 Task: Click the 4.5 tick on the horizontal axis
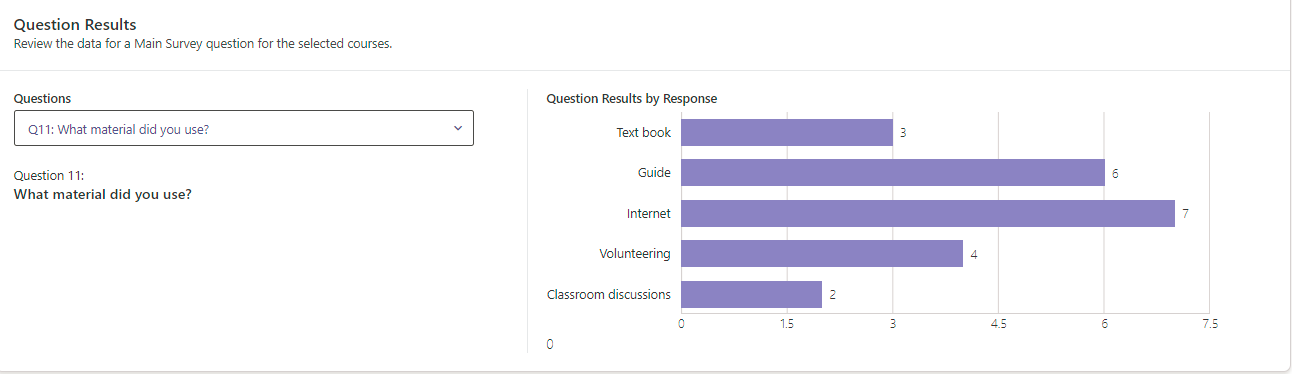[x=998, y=325]
